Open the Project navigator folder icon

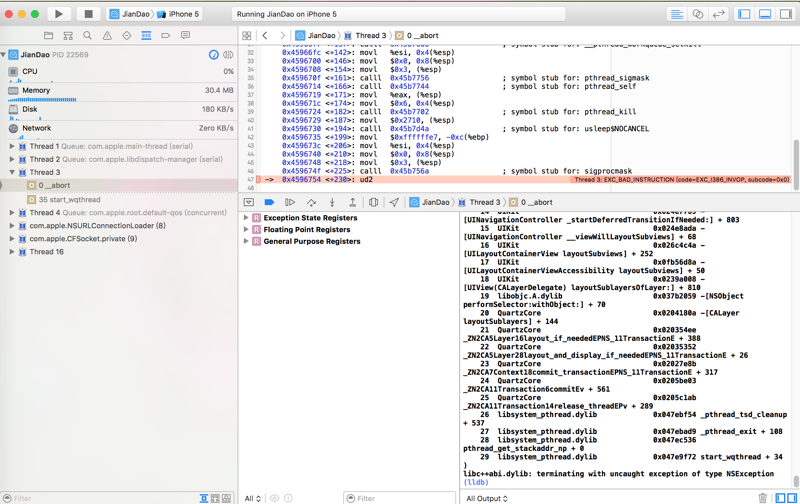tap(48, 35)
